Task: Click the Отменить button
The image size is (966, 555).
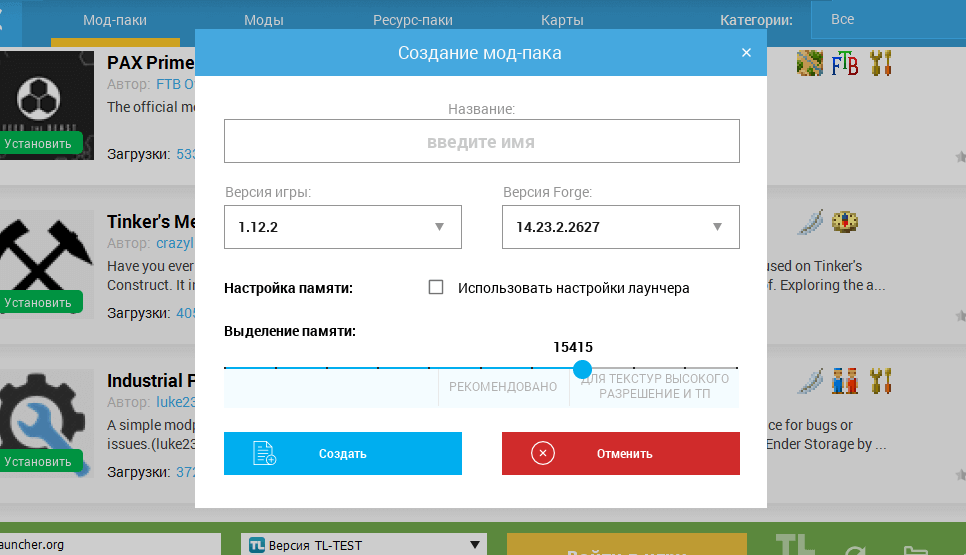Action: 620,453
